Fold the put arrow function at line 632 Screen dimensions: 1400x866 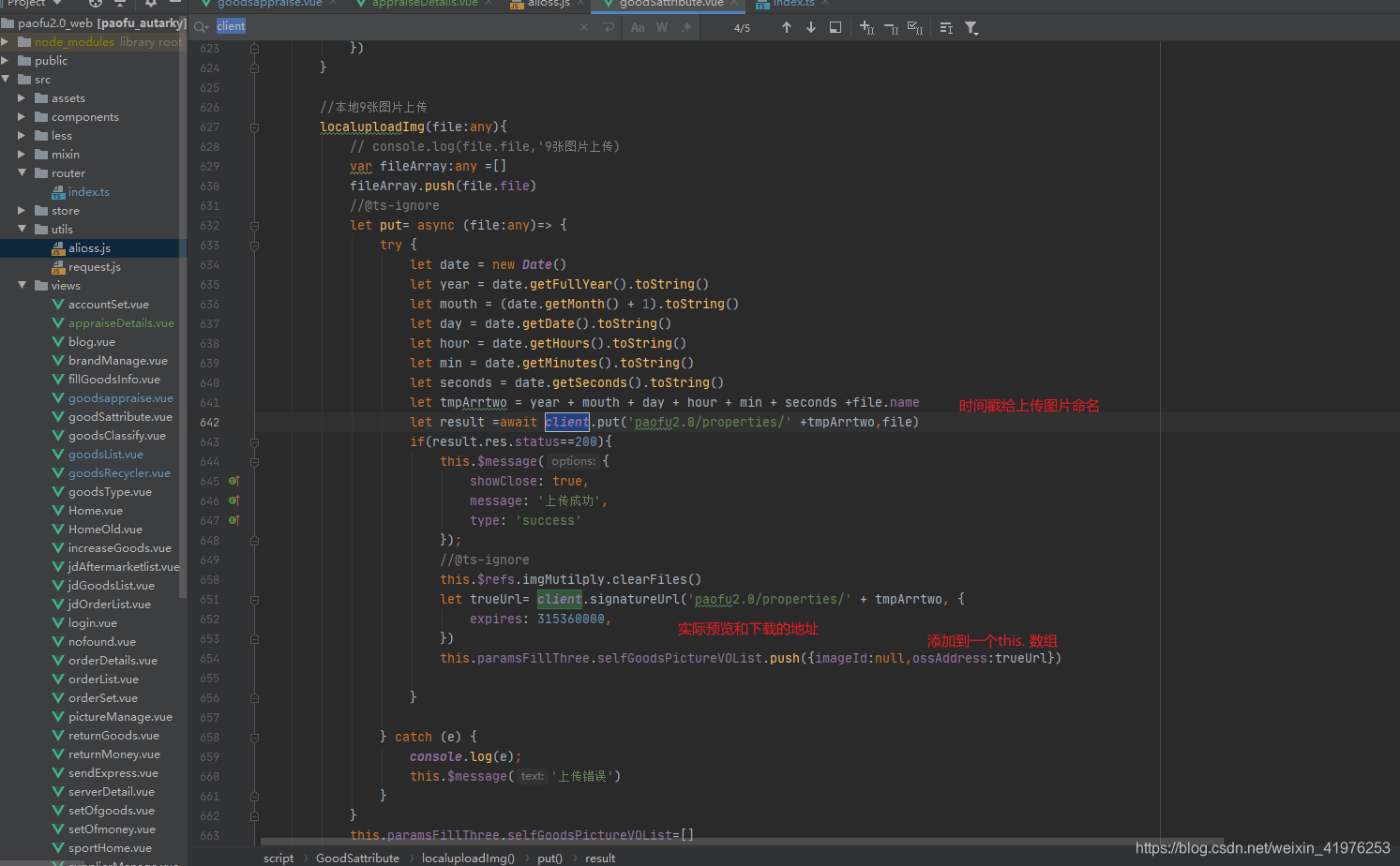pos(254,225)
